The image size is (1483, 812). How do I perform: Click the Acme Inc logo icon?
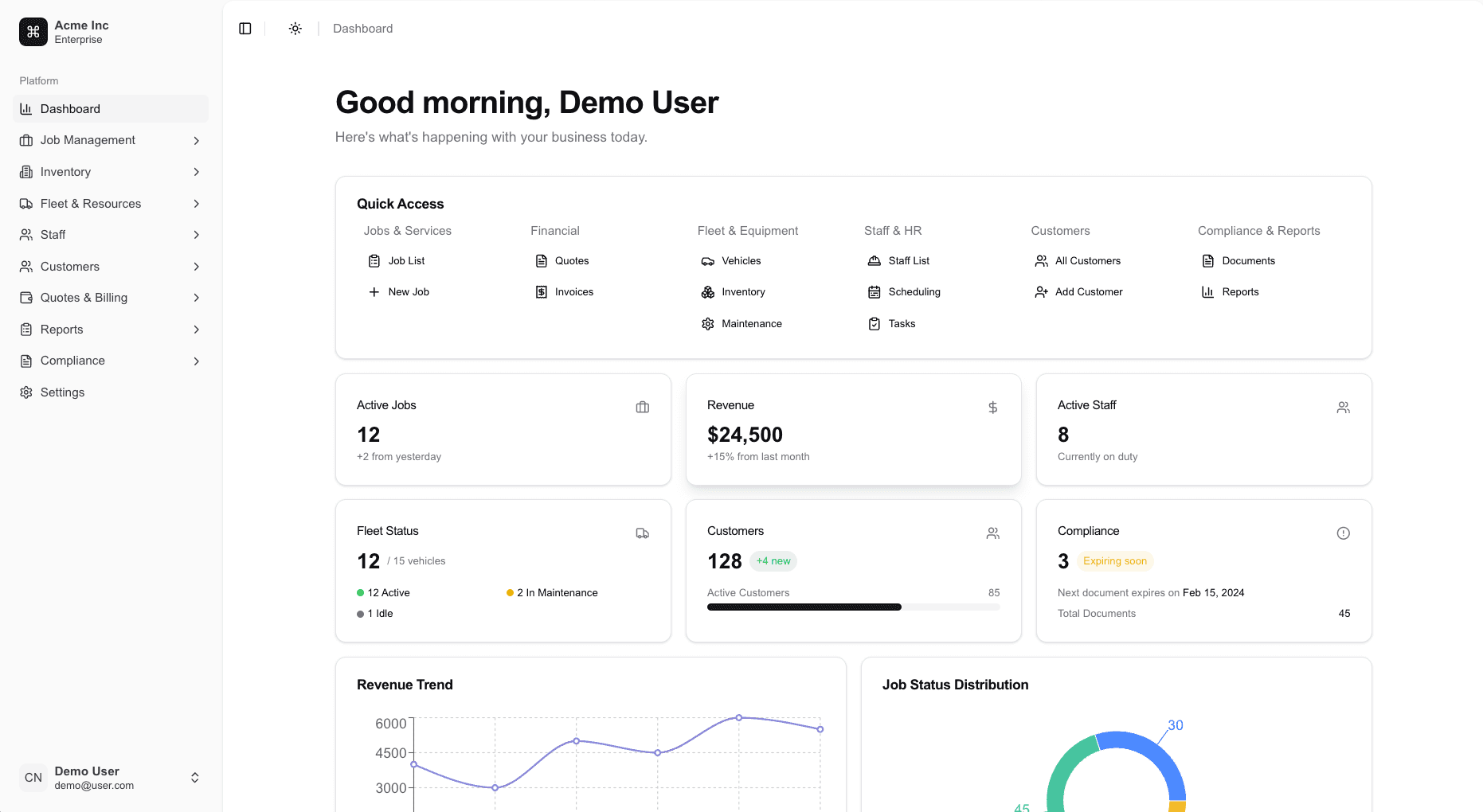[33, 32]
